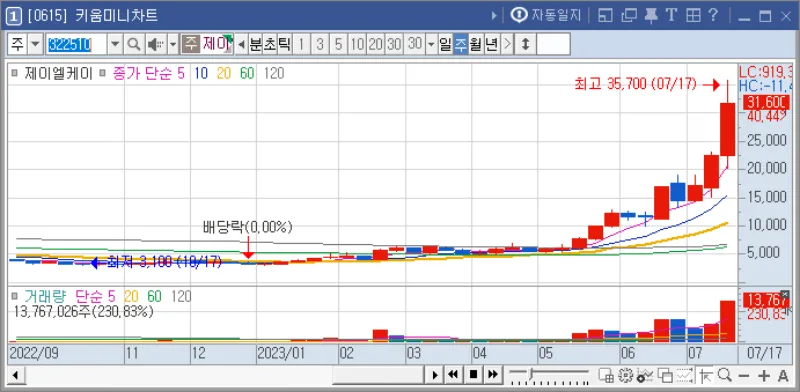Click the A auto-fit icon

click(x=783, y=376)
